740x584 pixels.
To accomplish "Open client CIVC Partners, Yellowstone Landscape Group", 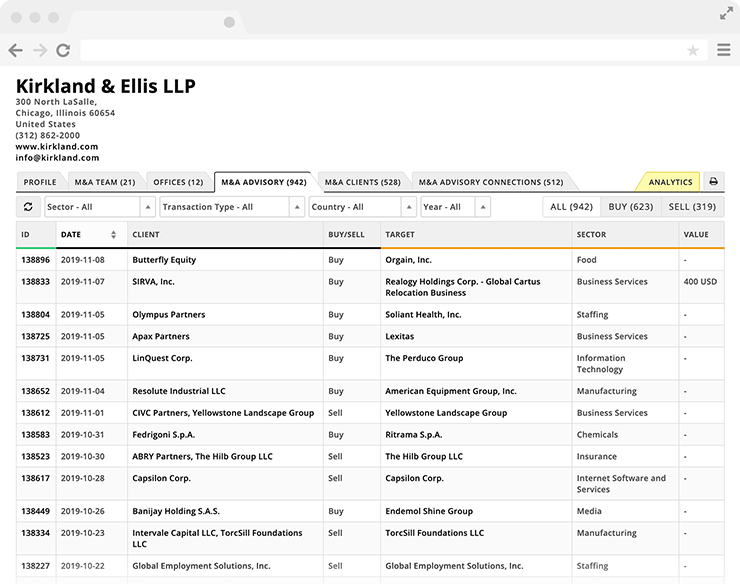I will (x=223, y=413).
